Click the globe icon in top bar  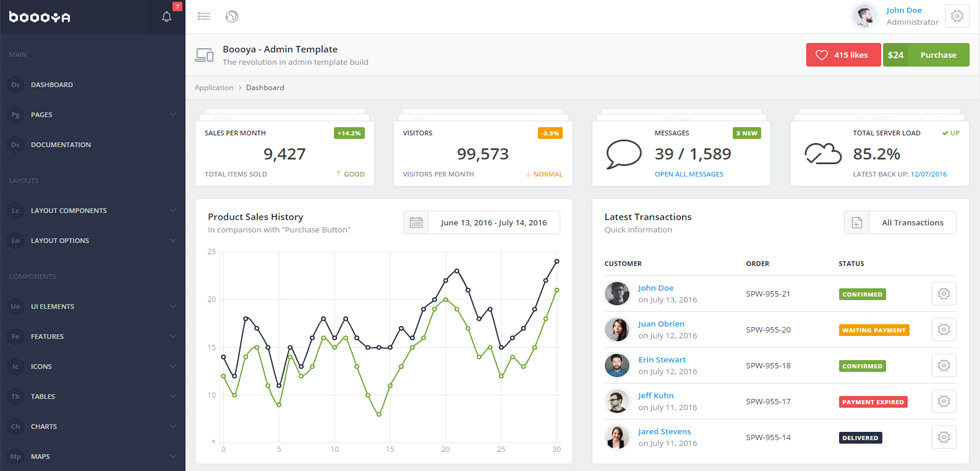(232, 17)
